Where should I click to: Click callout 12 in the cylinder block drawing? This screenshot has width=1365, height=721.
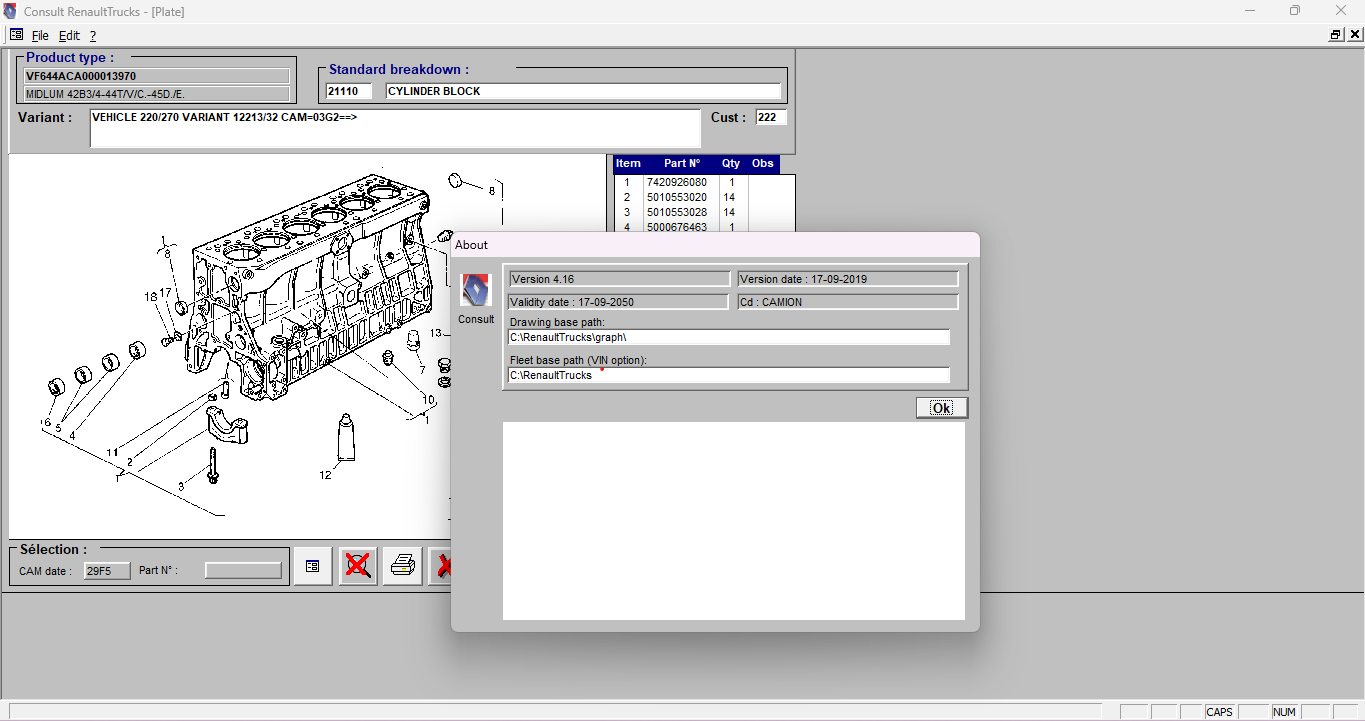click(x=325, y=475)
